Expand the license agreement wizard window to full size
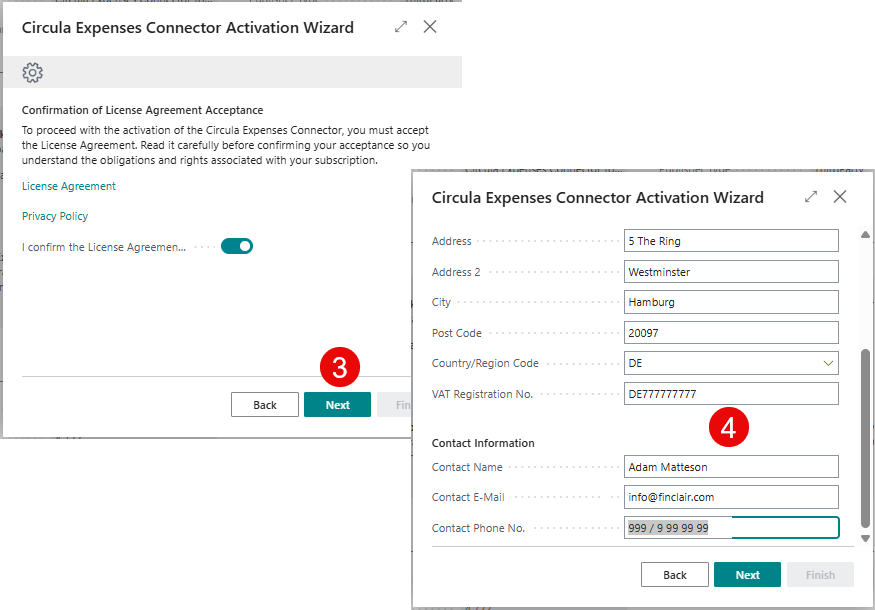The image size is (875, 610). click(401, 27)
